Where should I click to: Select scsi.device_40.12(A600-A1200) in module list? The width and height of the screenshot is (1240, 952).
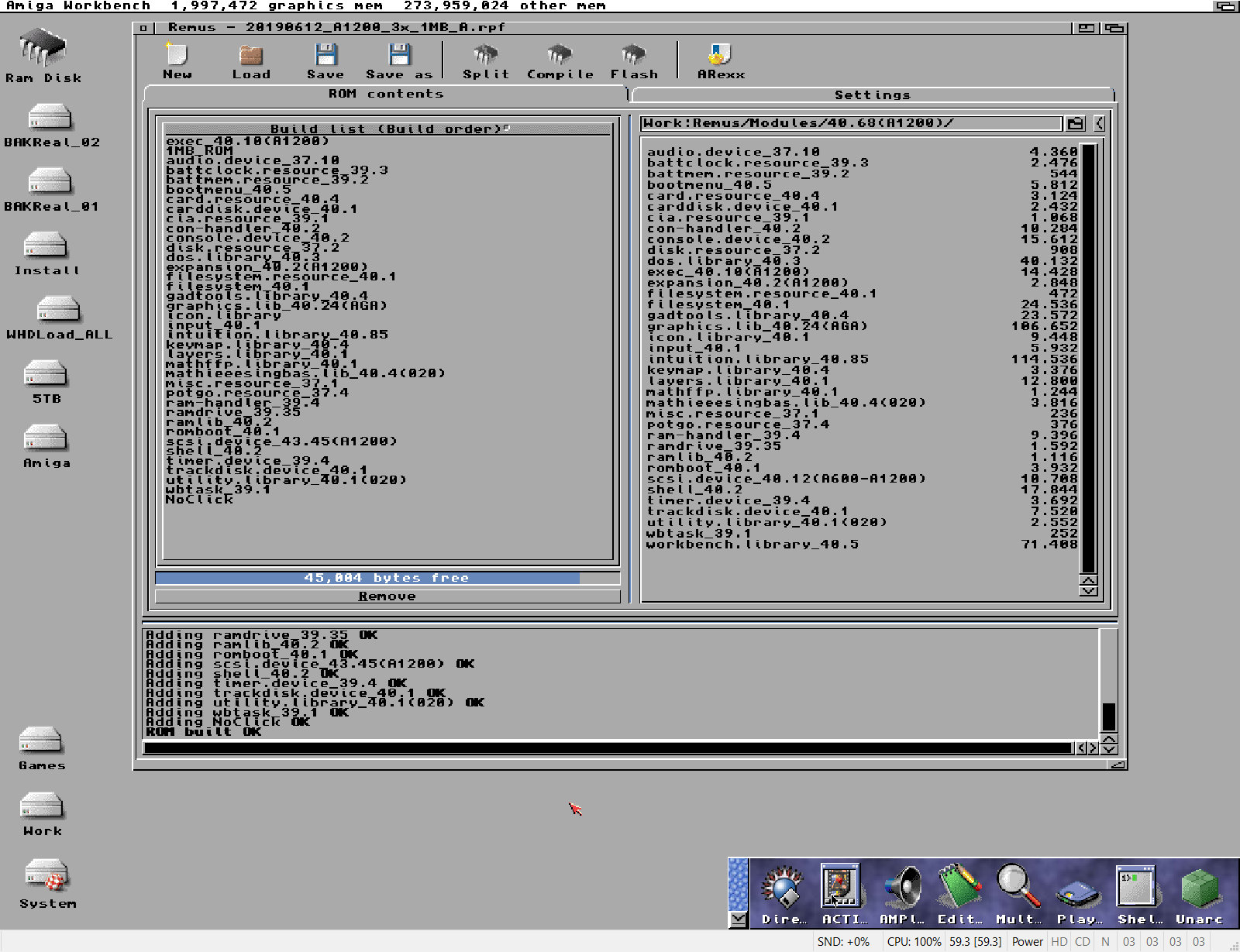tap(861, 479)
